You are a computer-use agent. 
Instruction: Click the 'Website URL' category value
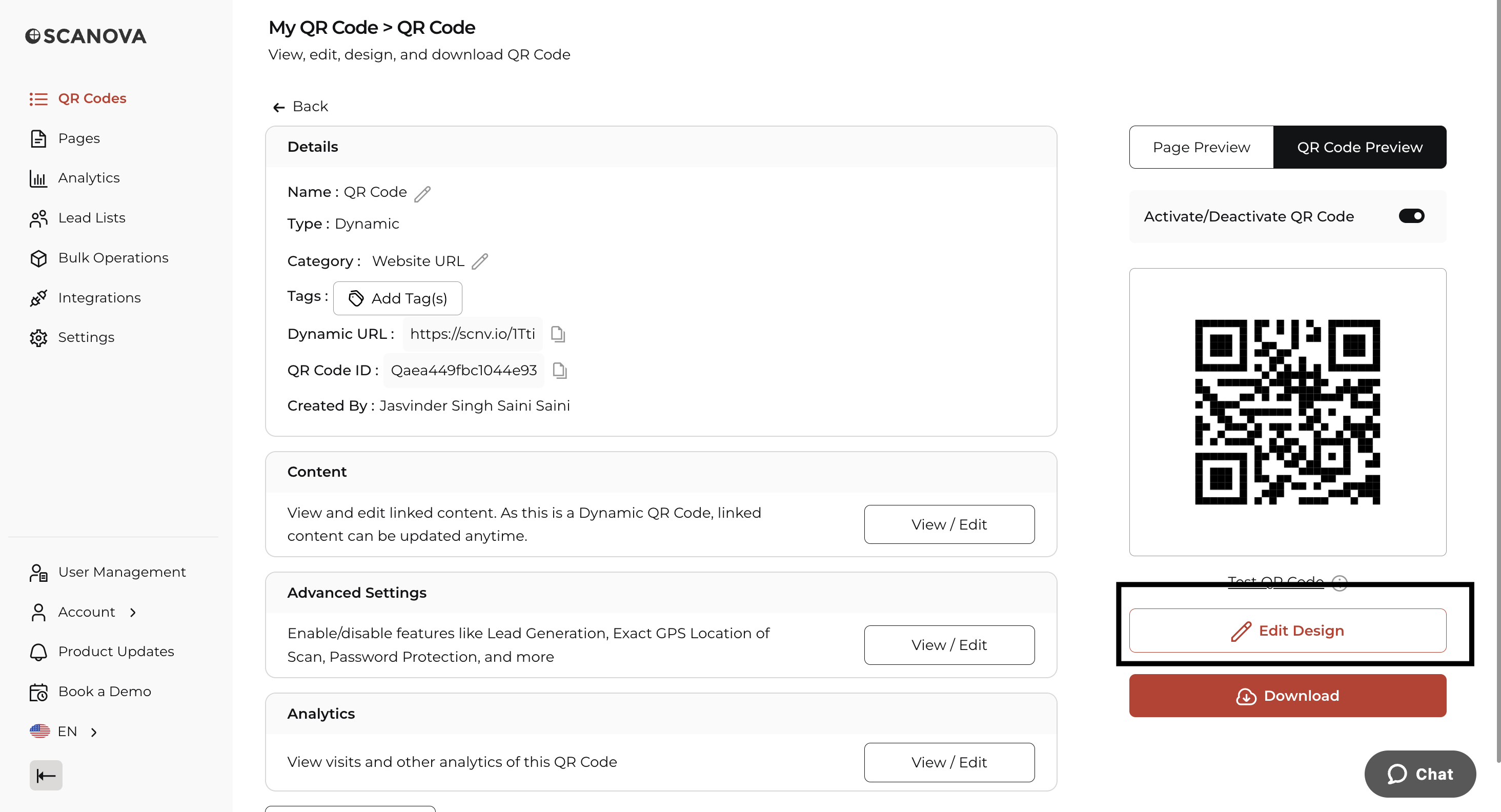(x=418, y=261)
